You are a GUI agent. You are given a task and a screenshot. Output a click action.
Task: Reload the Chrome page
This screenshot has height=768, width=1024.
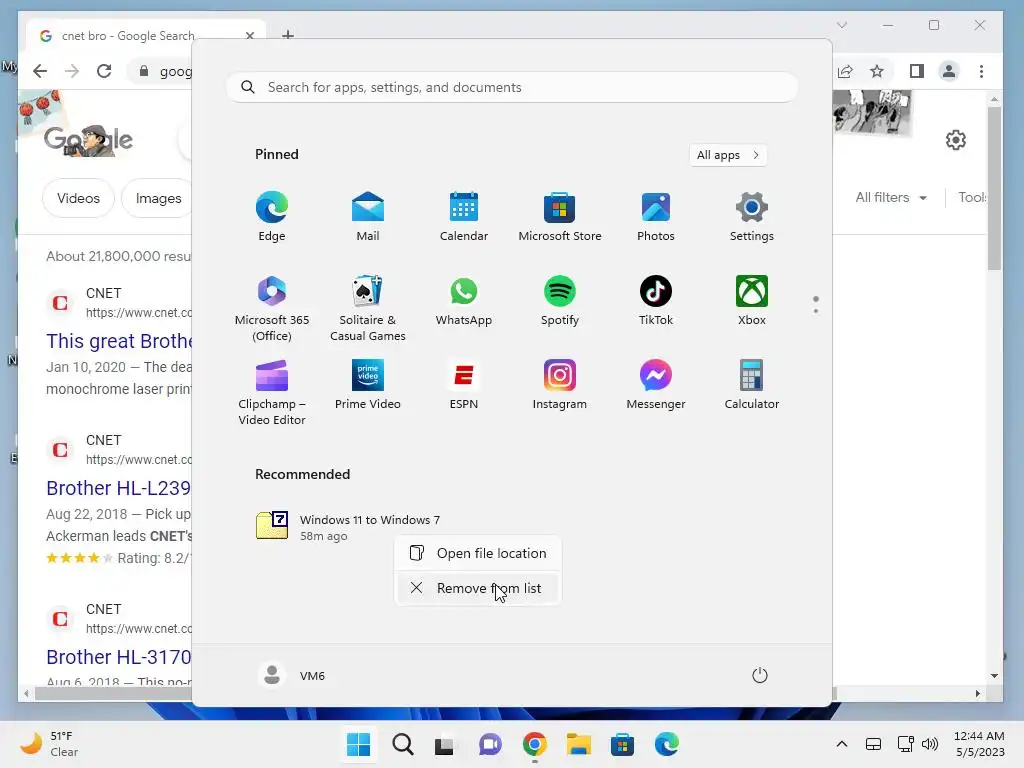104,71
